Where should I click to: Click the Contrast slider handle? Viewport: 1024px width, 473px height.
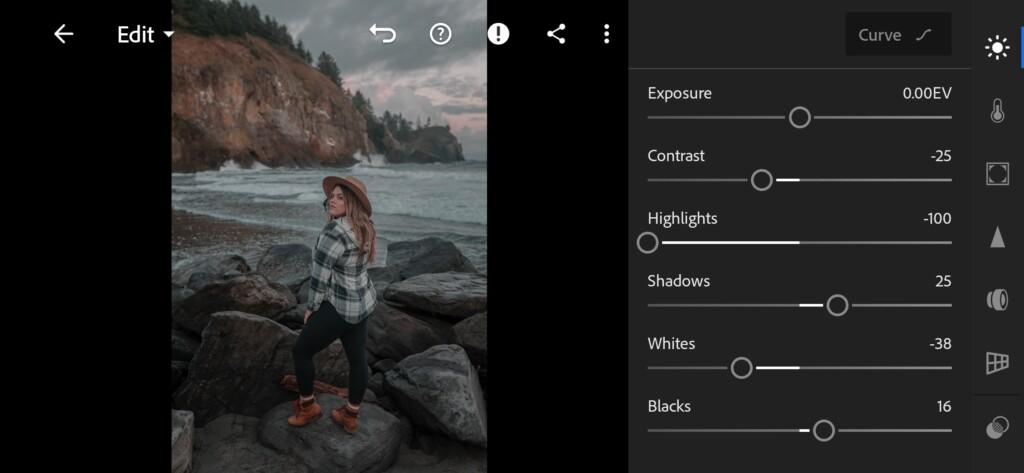coord(761,180)
